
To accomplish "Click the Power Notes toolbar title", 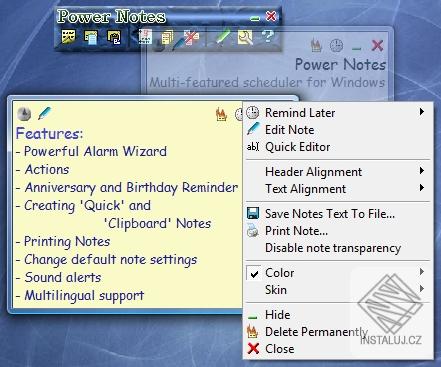I will (111, 17).
